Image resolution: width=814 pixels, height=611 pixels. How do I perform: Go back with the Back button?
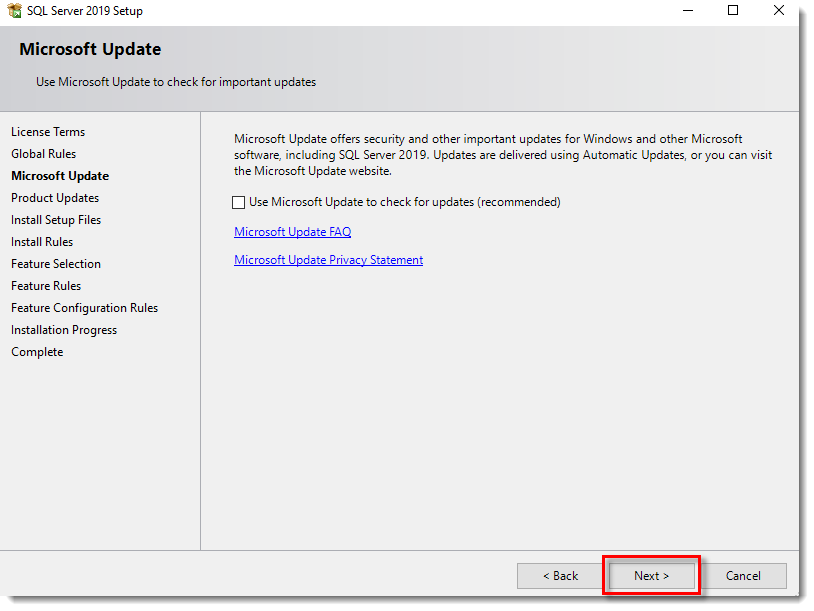click(560, 576)
